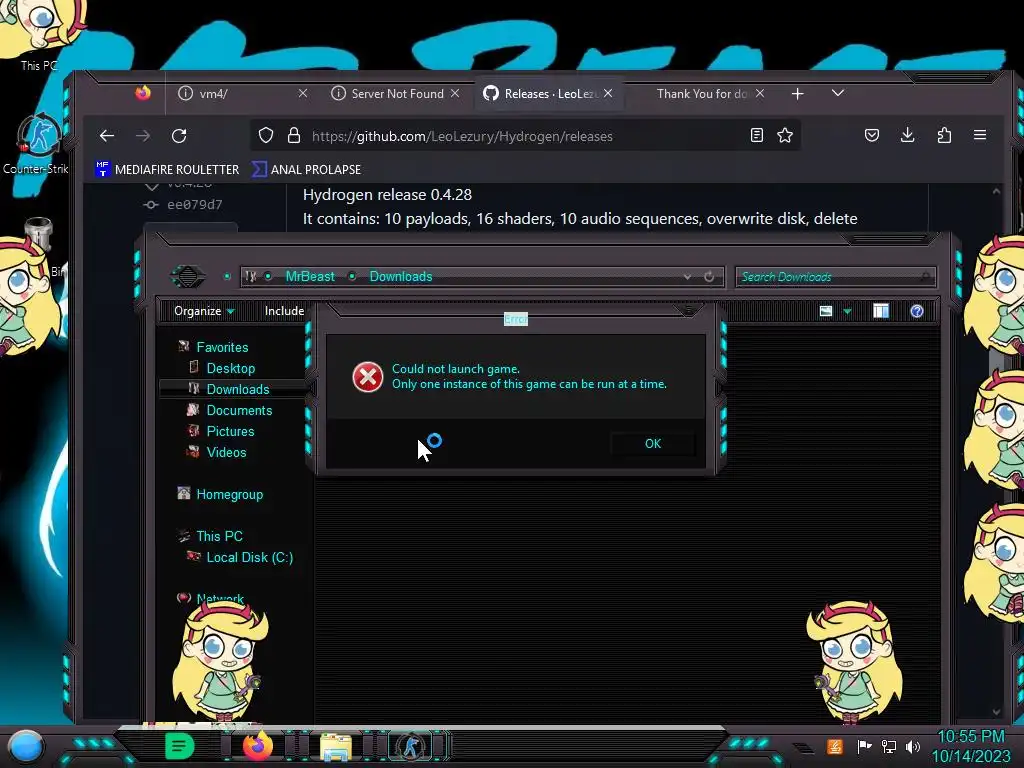Viewport: 1024px width, 768px height.
Task: Click the second bookmark in the bookmarks toolbar
Action: (x=306, y=169)
